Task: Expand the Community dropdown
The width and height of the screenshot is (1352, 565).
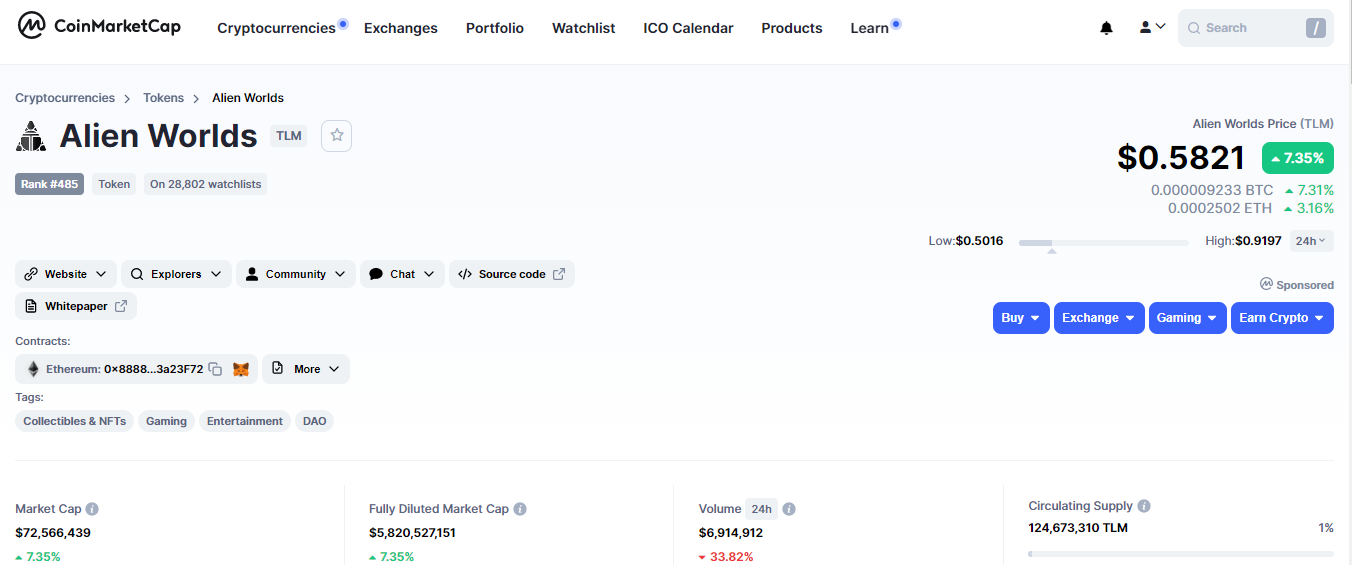Action: pos(296,274)
